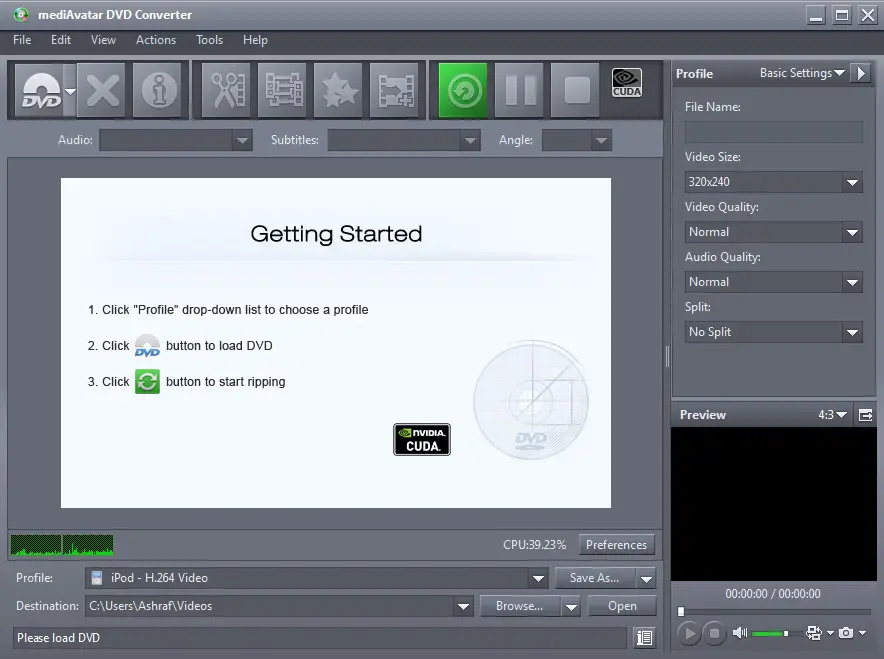884x659 pixels.
Task: Click the "Please load DVD" status text
Action: point(59,638)
